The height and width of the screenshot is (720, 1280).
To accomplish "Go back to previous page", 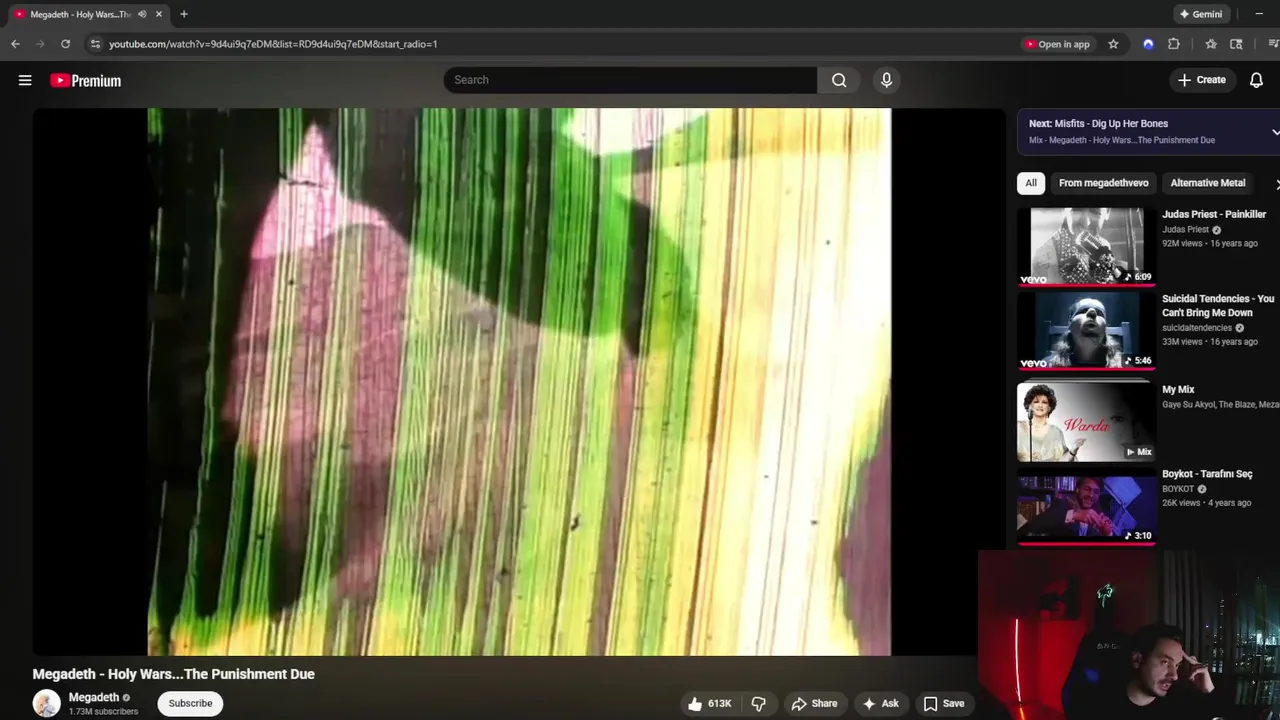I will coord(15,44).
